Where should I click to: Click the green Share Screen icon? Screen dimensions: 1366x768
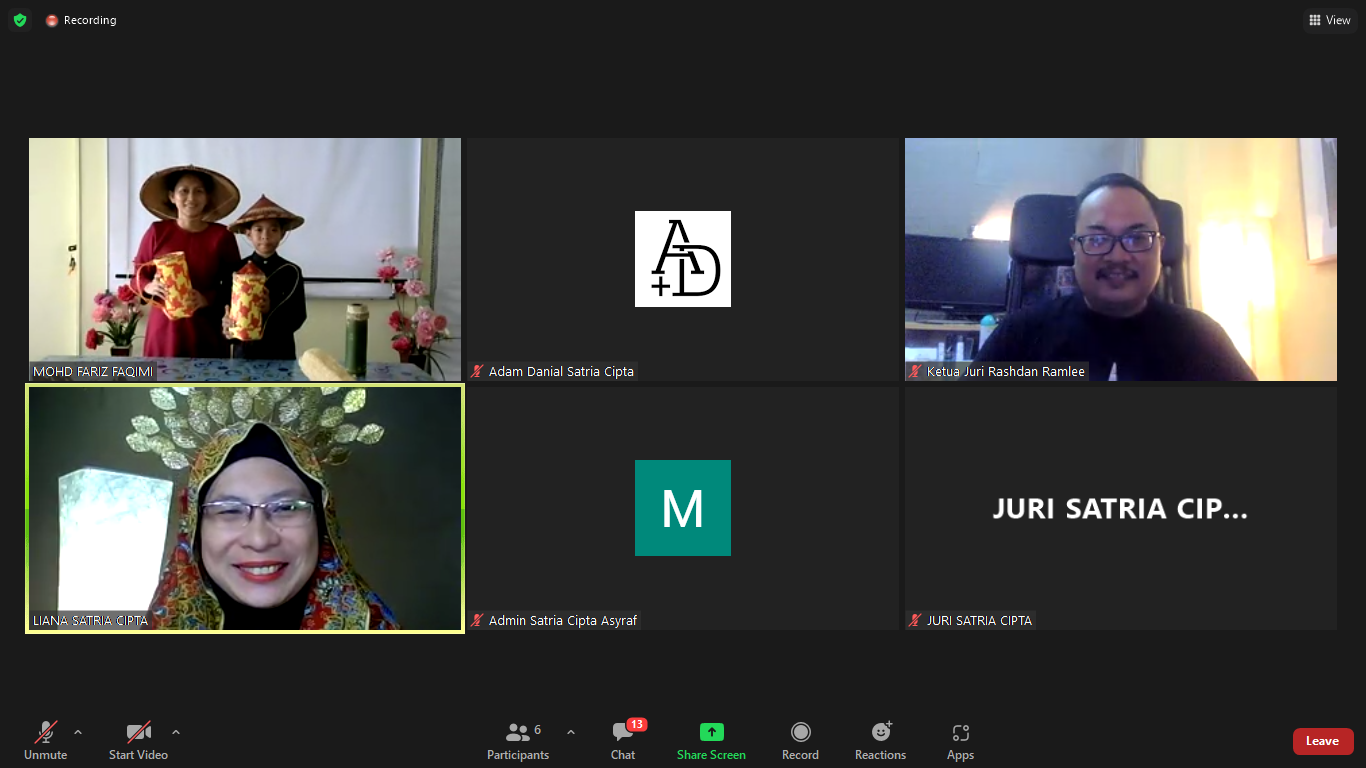coord(711,732)
